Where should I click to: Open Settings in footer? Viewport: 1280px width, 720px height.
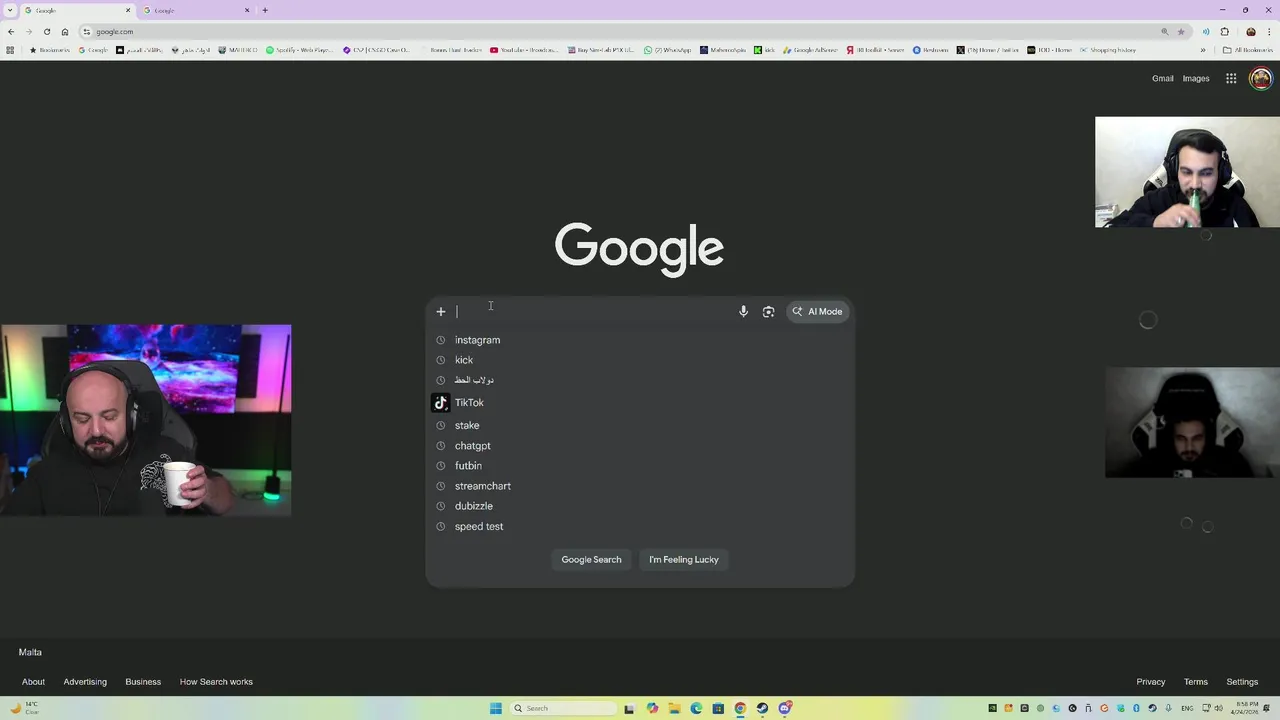click(x=1242, y=682)
